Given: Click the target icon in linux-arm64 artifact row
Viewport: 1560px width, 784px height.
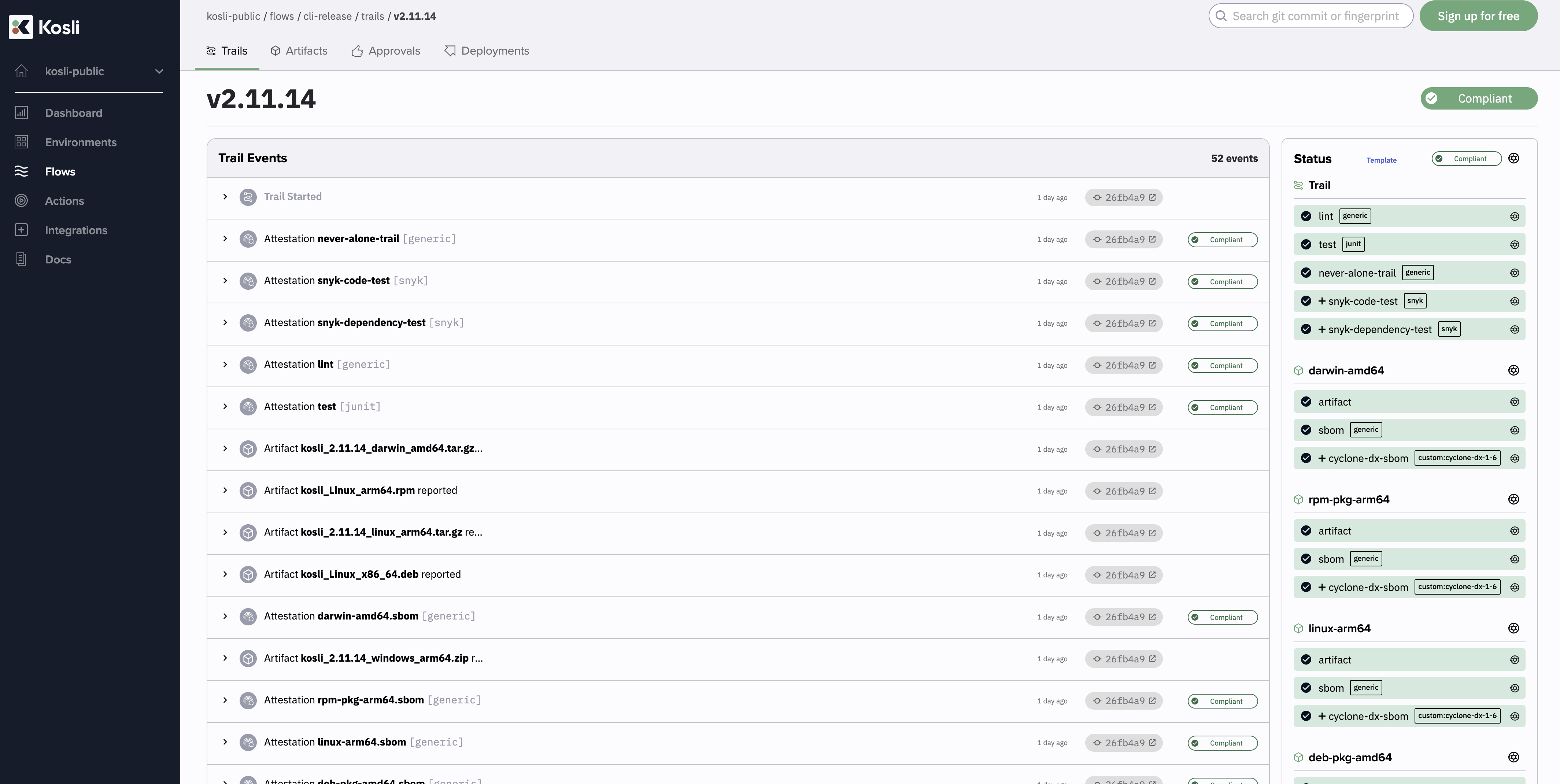Looking at the screenshot, I should [1514, 660].
